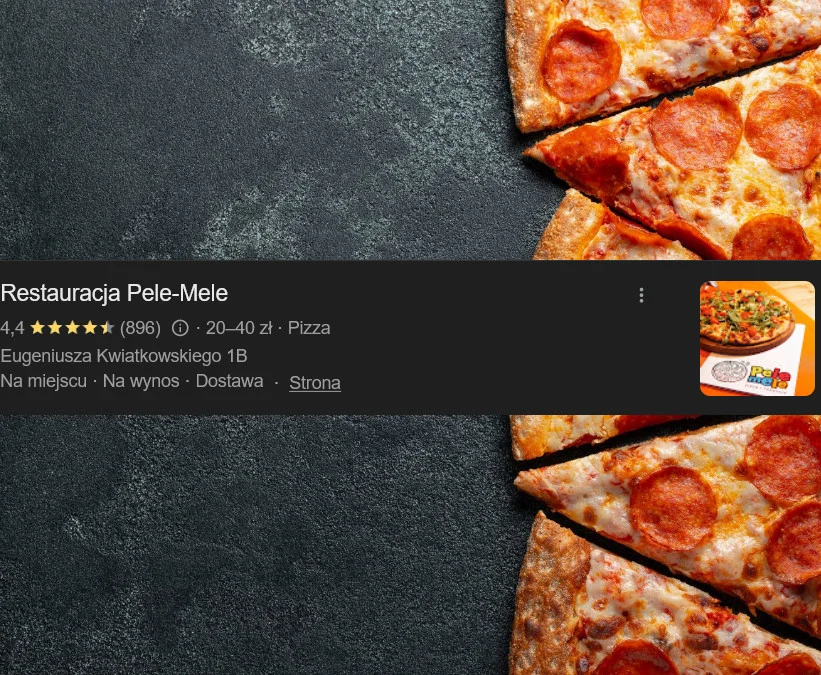Select the Na wynos takeaway option

click(x=141, y=381)
